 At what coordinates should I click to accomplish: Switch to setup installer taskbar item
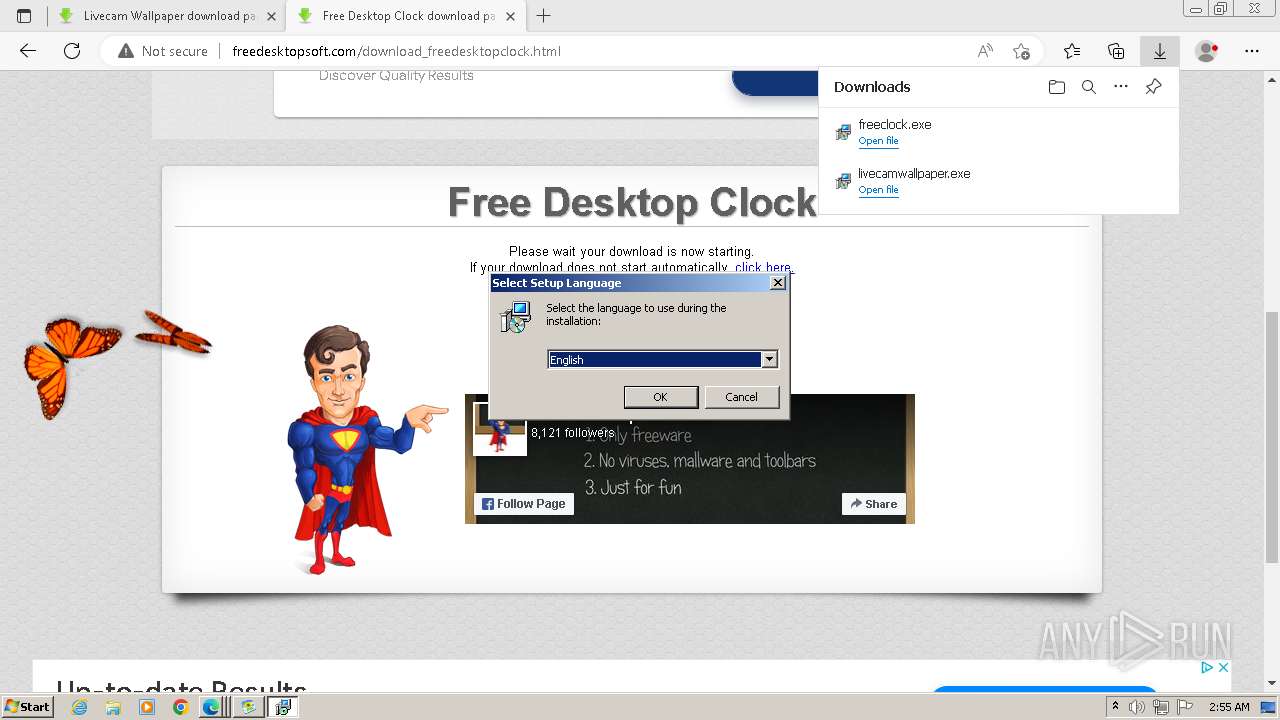283,707
